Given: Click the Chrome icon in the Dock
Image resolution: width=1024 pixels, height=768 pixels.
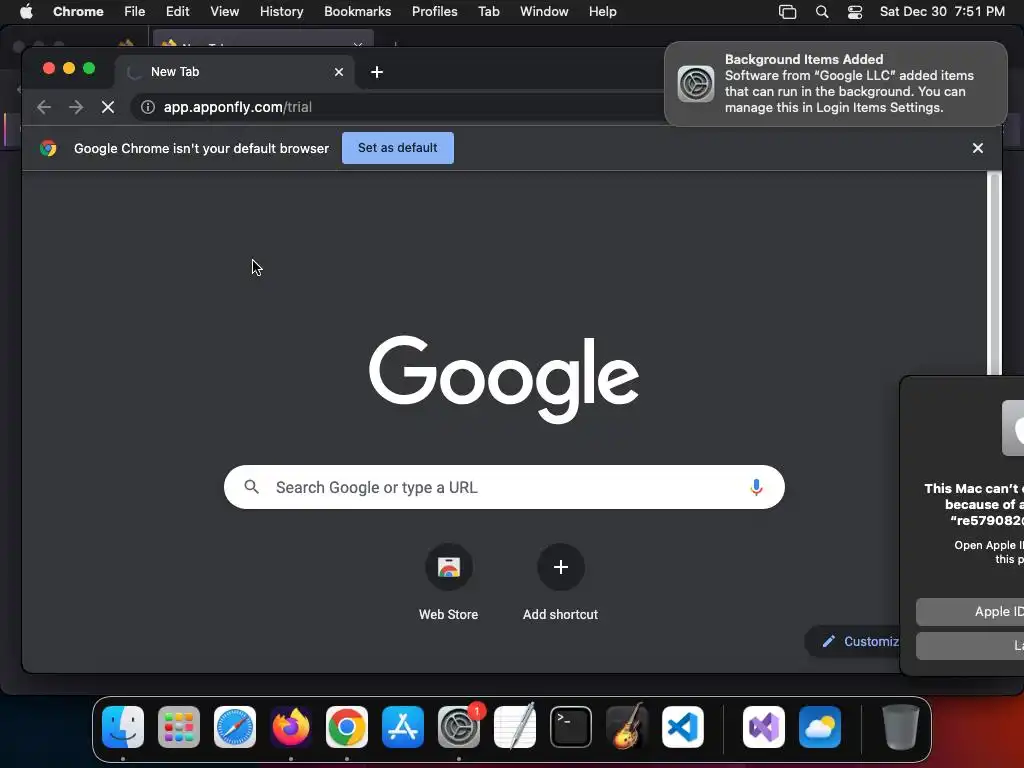Looking at the screenshot, I should [x=347, y=727].
